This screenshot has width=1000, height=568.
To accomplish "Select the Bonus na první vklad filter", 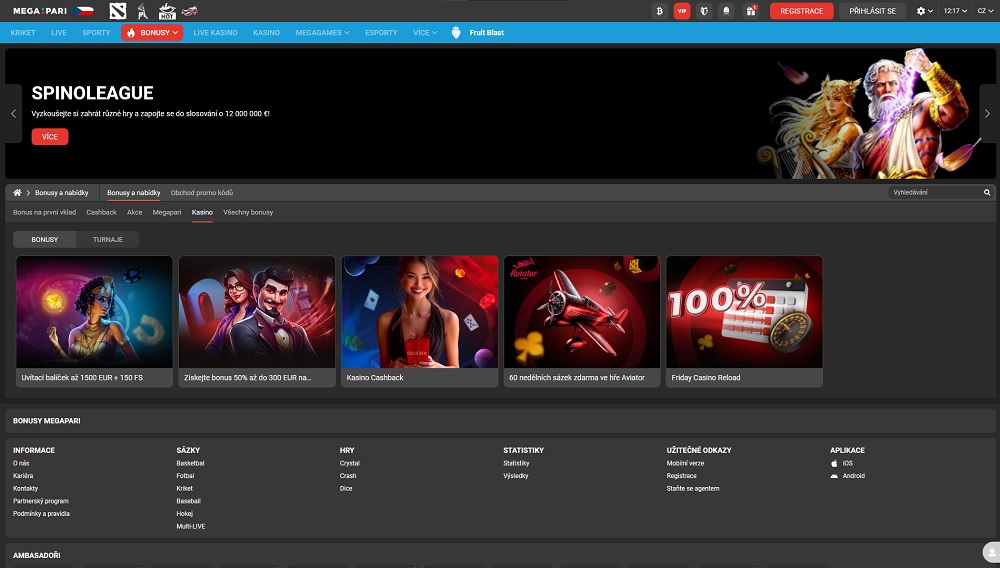I will (45, 212).
